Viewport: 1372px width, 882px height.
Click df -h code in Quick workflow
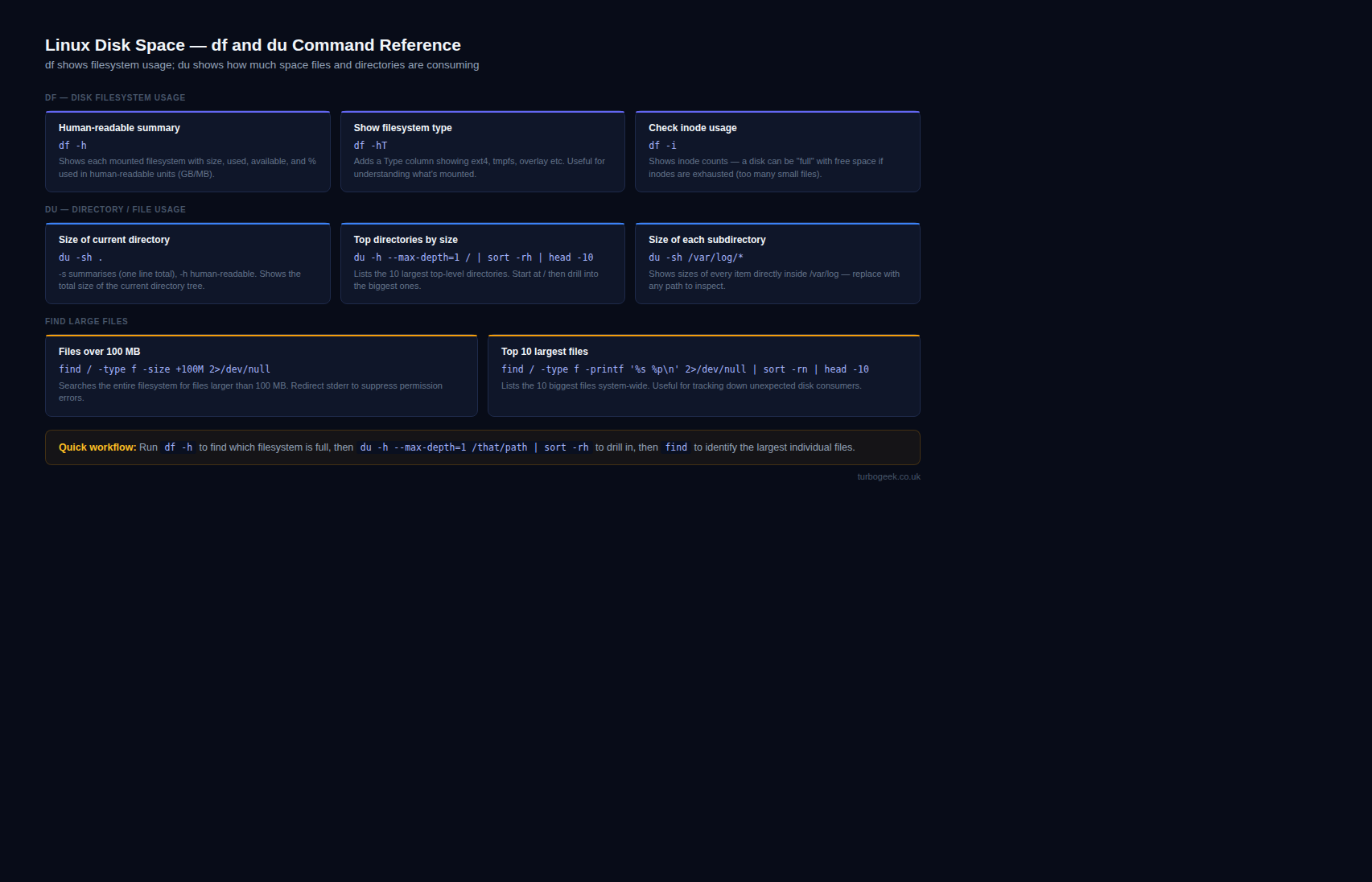click(179, 447)
